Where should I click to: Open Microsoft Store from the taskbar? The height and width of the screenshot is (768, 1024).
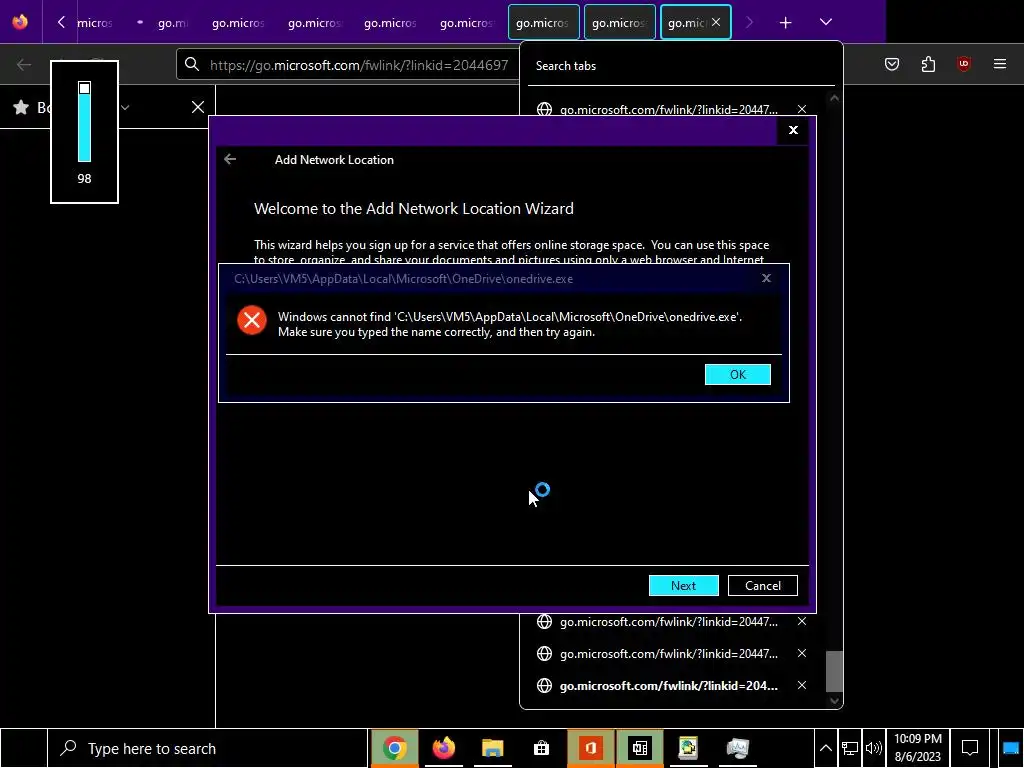tap(541, 748)
